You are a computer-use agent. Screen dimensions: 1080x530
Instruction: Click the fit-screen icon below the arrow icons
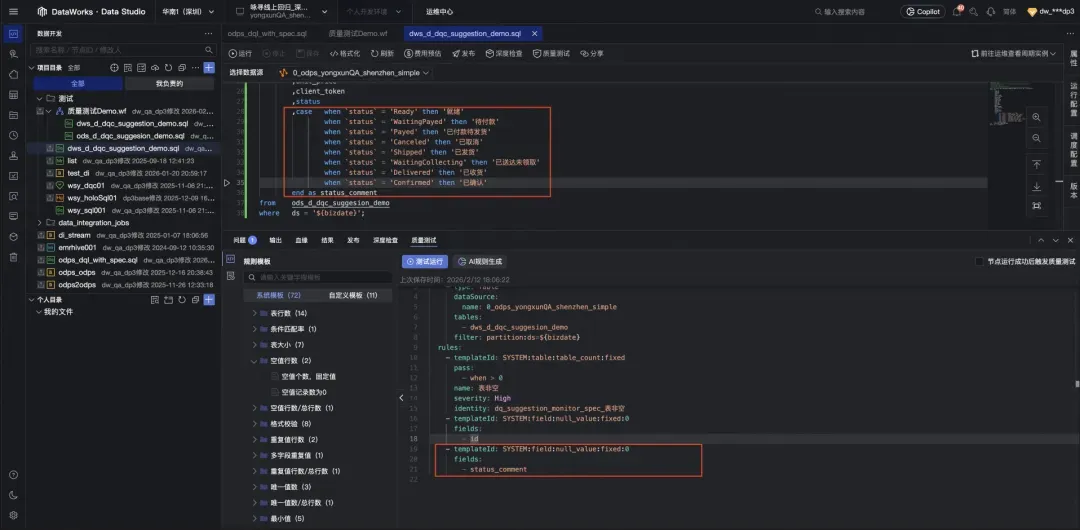pos(1037,205)
